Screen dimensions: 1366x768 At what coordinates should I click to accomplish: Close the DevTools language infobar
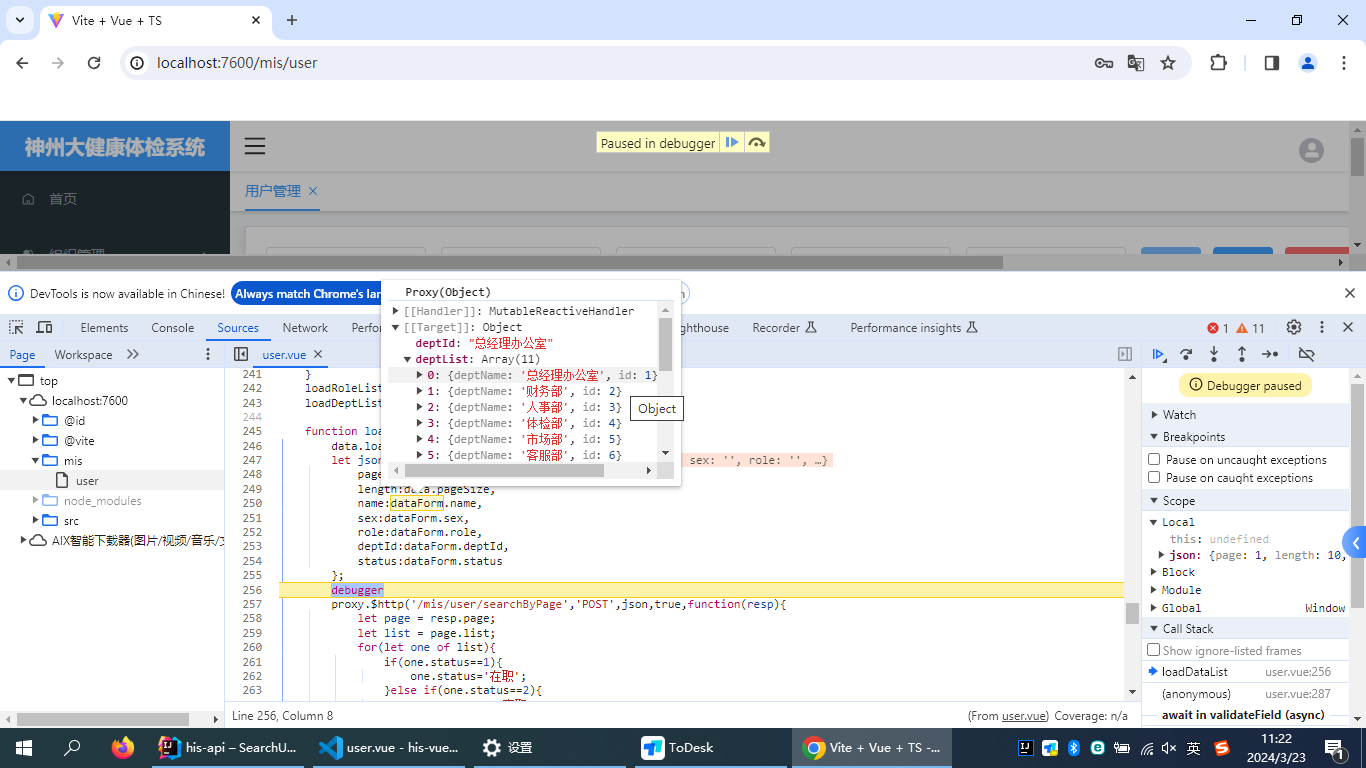coord(1349,293)
